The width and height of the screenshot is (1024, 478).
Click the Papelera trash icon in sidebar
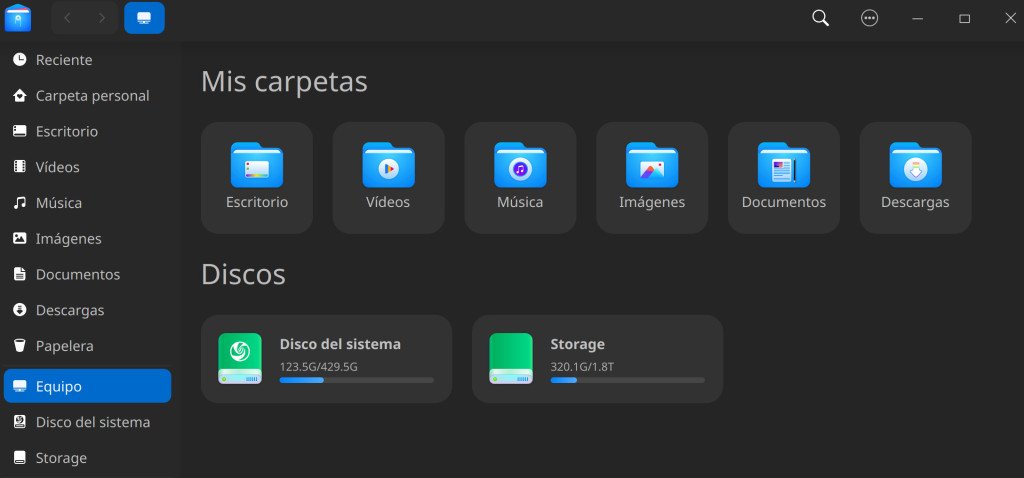pyautogui.click(x=20, y=345)
